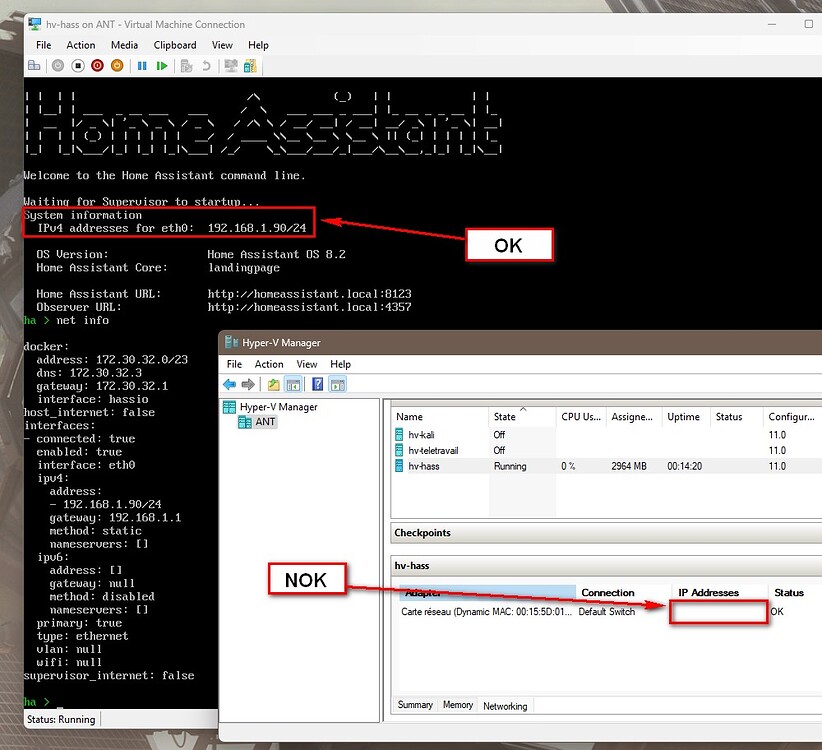Switch to the Memory tab
This screenshot has height=750, width=822.
tap(457, 705)
